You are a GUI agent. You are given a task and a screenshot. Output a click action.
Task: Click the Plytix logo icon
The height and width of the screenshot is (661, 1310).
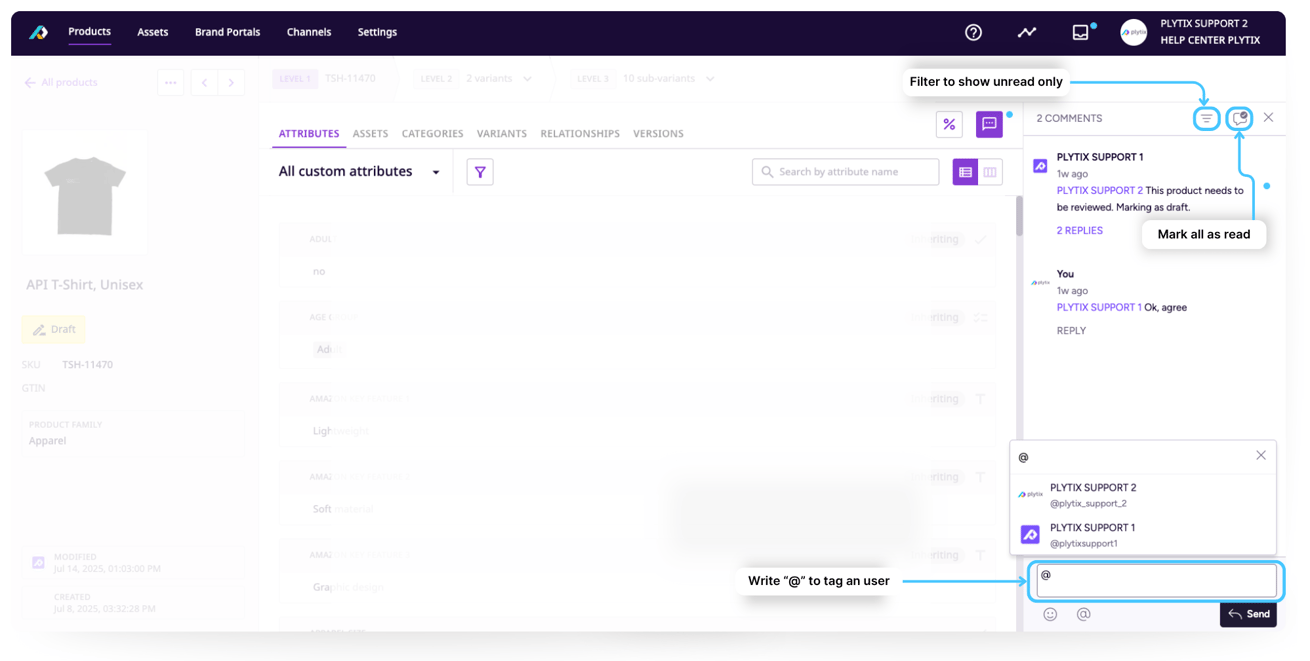[x=38, y=32]
